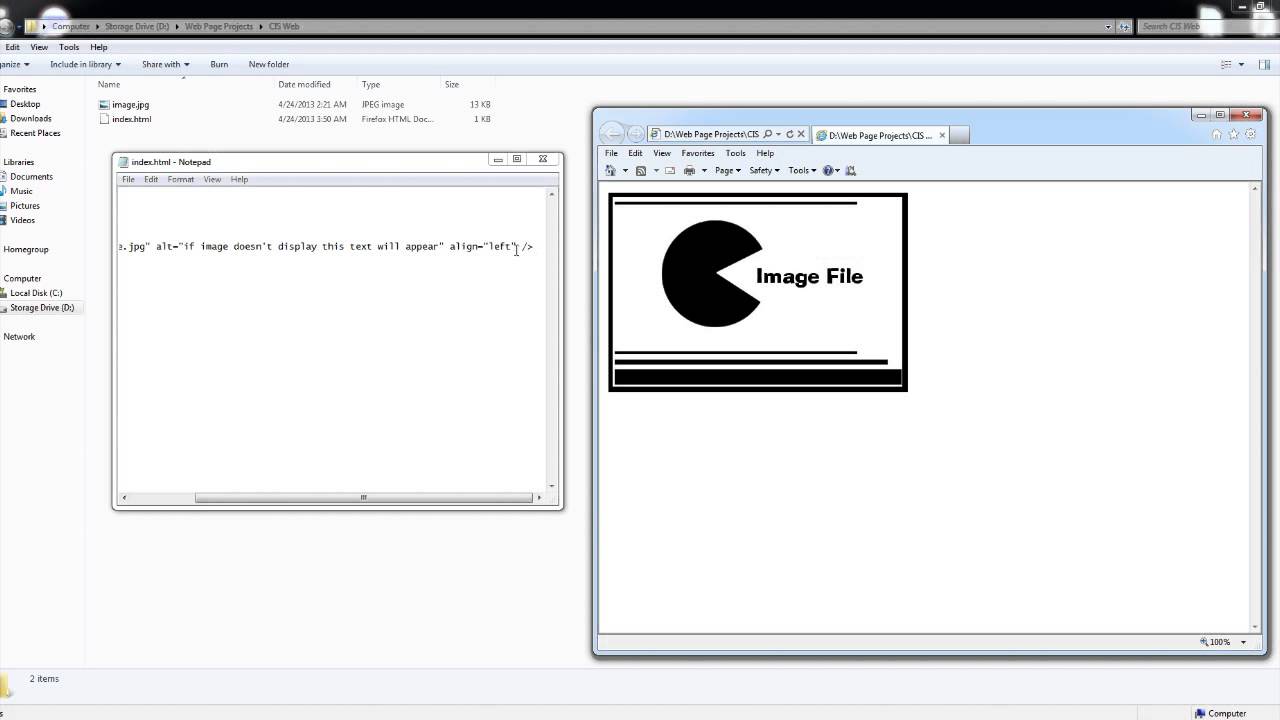Click the Pac-Man Image File picture in IE
1280x720 pixels.
click(758, 292)
